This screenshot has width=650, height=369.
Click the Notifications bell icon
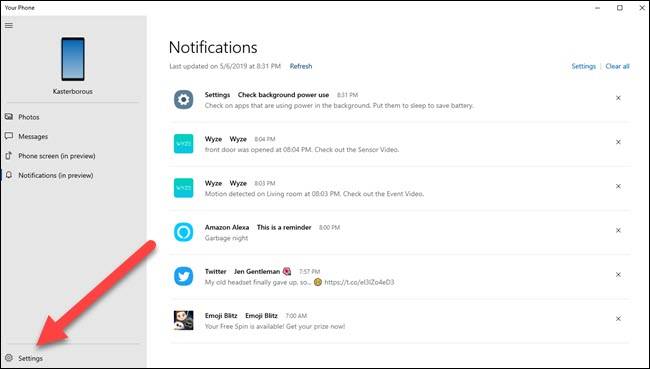click(9, 175)
